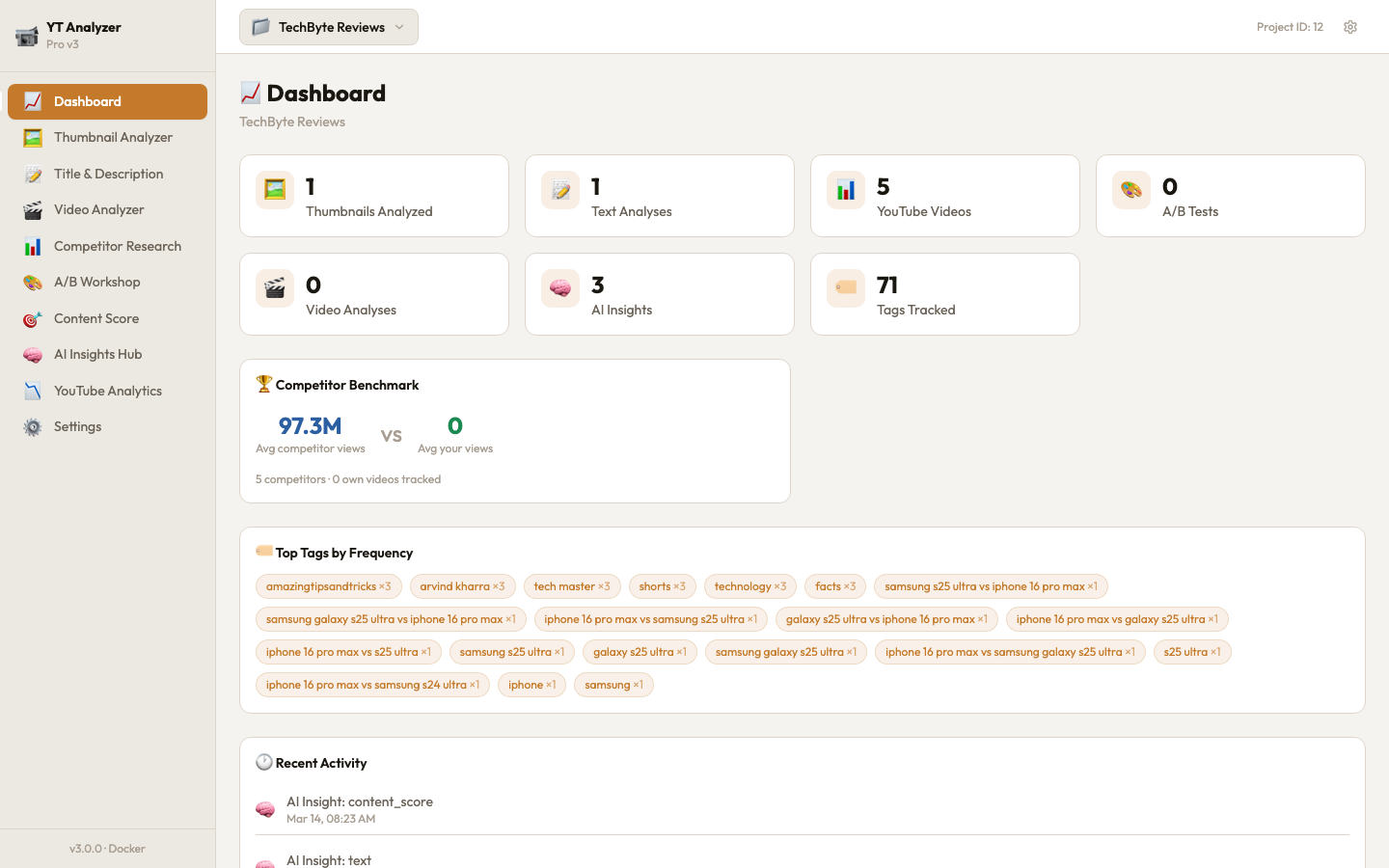Viewport: 1389px width, 868px height.
Task: Click the Competitor Benchmark trophy icon
Action: coord(264,384)
